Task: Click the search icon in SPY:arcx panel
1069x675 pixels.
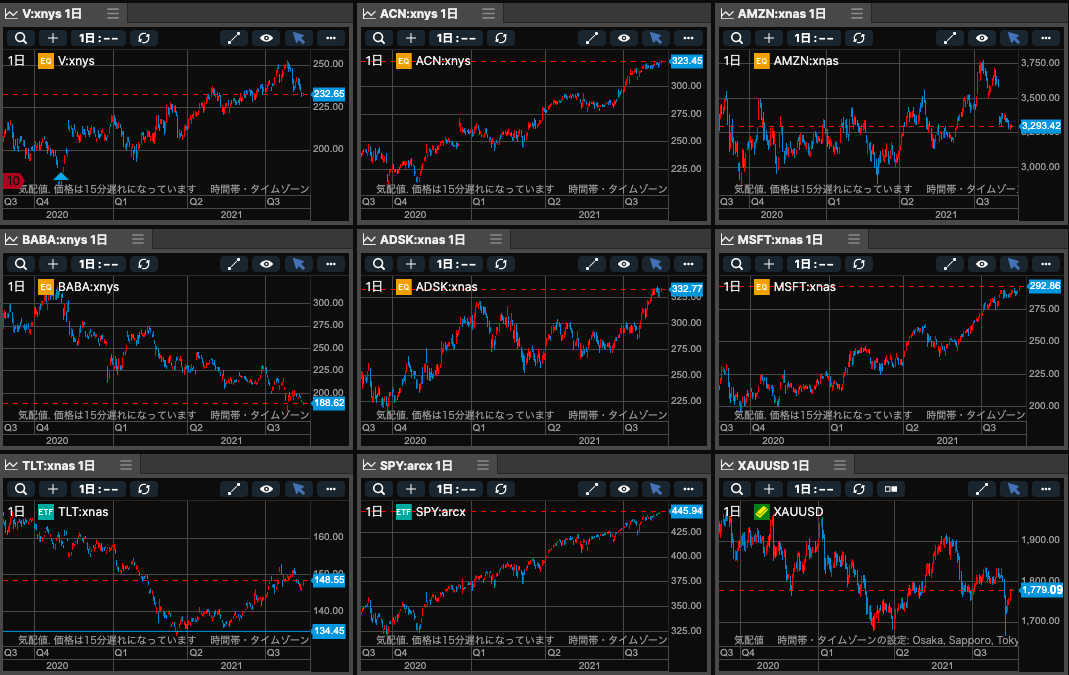Action: [x=379, y=489]
